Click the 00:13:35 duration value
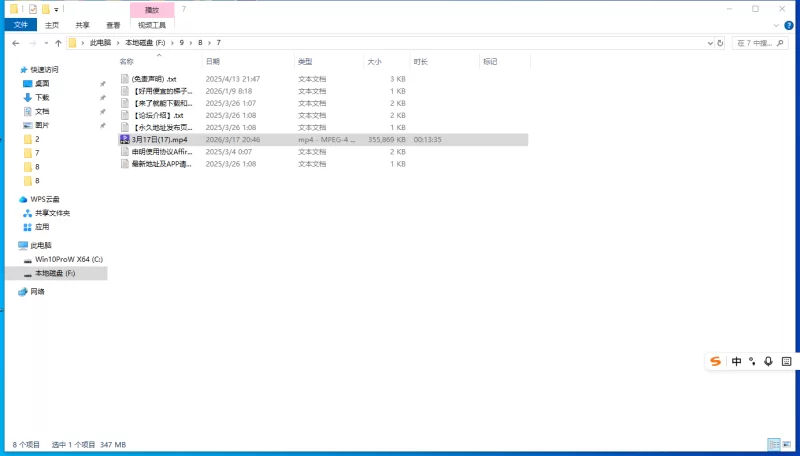The width and height of the screenshot is (800, 456). tap(428, 140)
